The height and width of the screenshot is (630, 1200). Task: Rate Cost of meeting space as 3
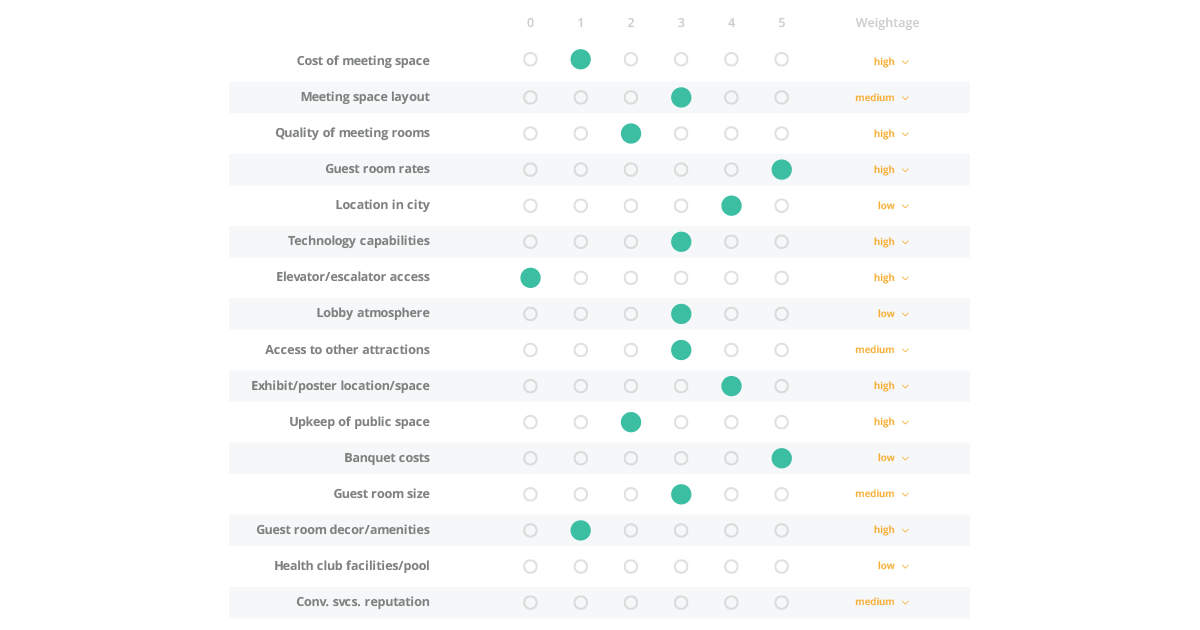[x=681, y=60]
